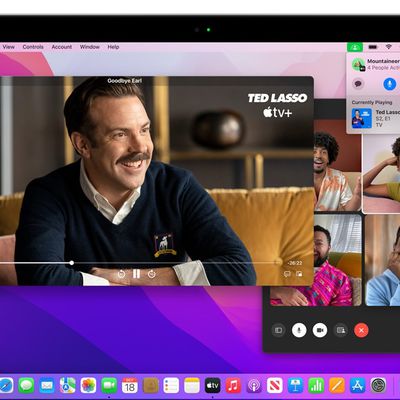Toggle the blue microphone in SharePlay panel
Screen dimensions: 400x400
tap(390, 84)
